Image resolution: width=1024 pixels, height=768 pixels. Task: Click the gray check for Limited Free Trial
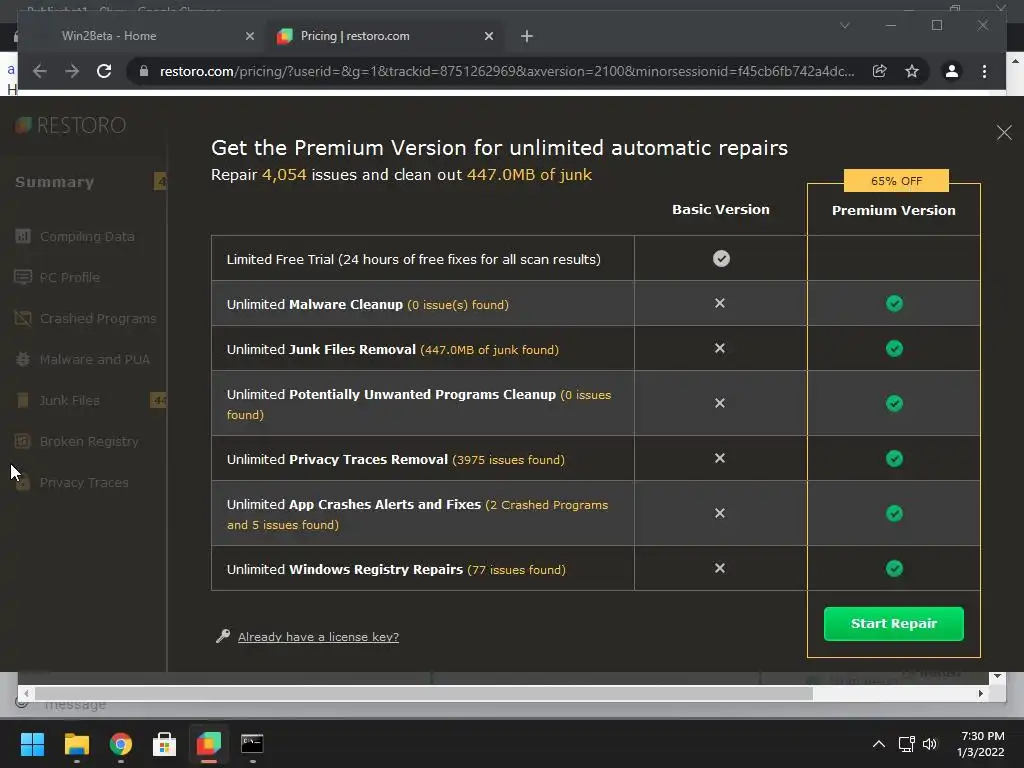click(721, 259)
